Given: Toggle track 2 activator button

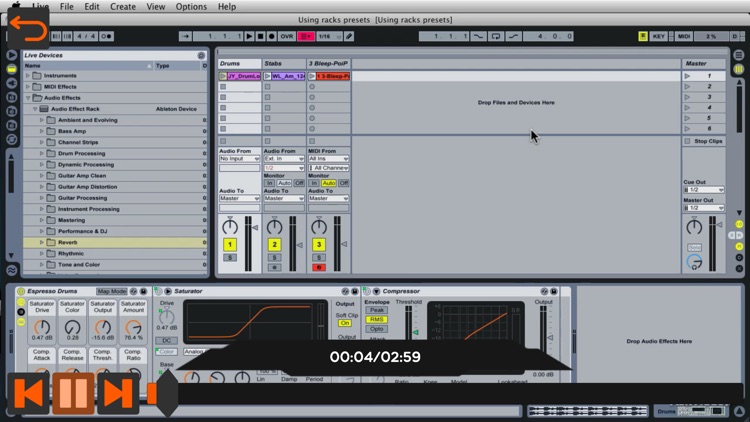Looking at the screenshot, I should click(275, 245).
